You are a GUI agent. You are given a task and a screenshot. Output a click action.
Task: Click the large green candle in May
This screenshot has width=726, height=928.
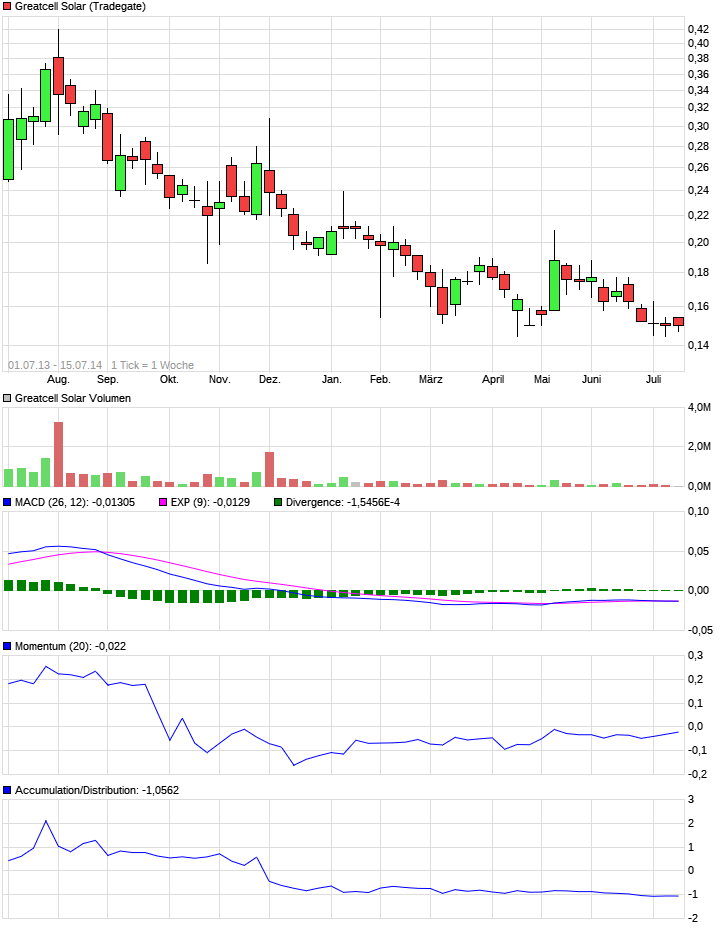point(554,285)
